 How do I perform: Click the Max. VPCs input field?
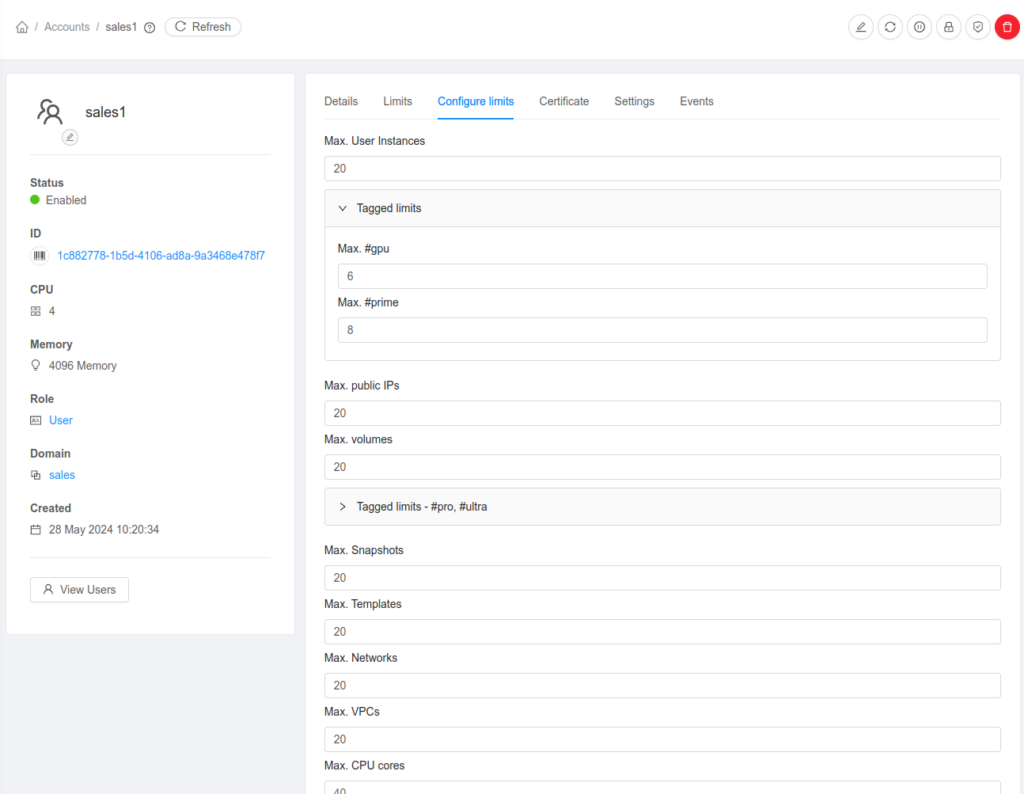662,739
